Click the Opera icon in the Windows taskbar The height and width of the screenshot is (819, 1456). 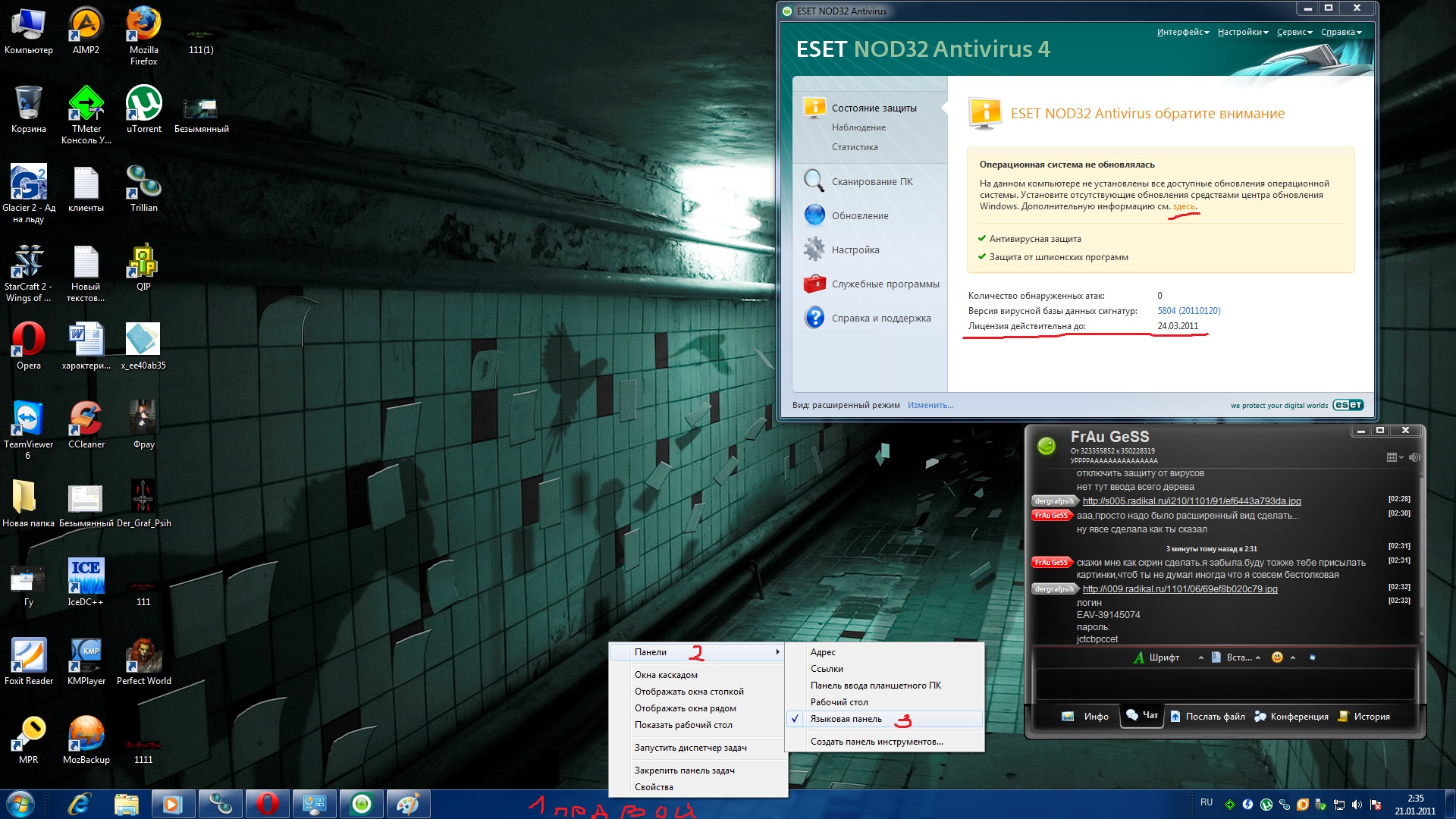coord(267,804)
